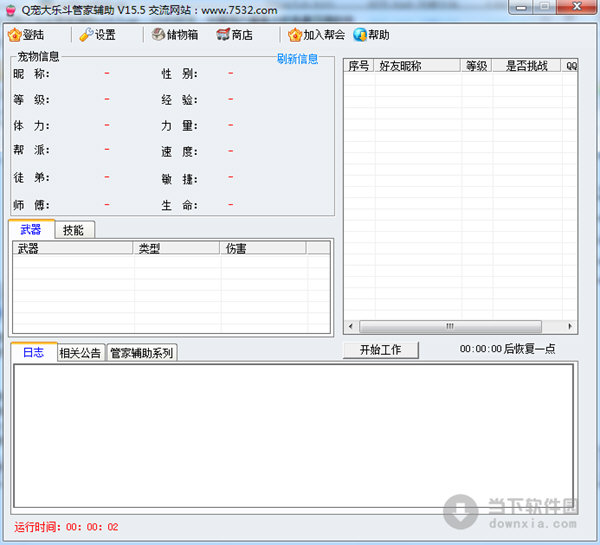Switch to the 技能 tab
The height and width of the screenshot is (545, 600).
tap(74, 230)
